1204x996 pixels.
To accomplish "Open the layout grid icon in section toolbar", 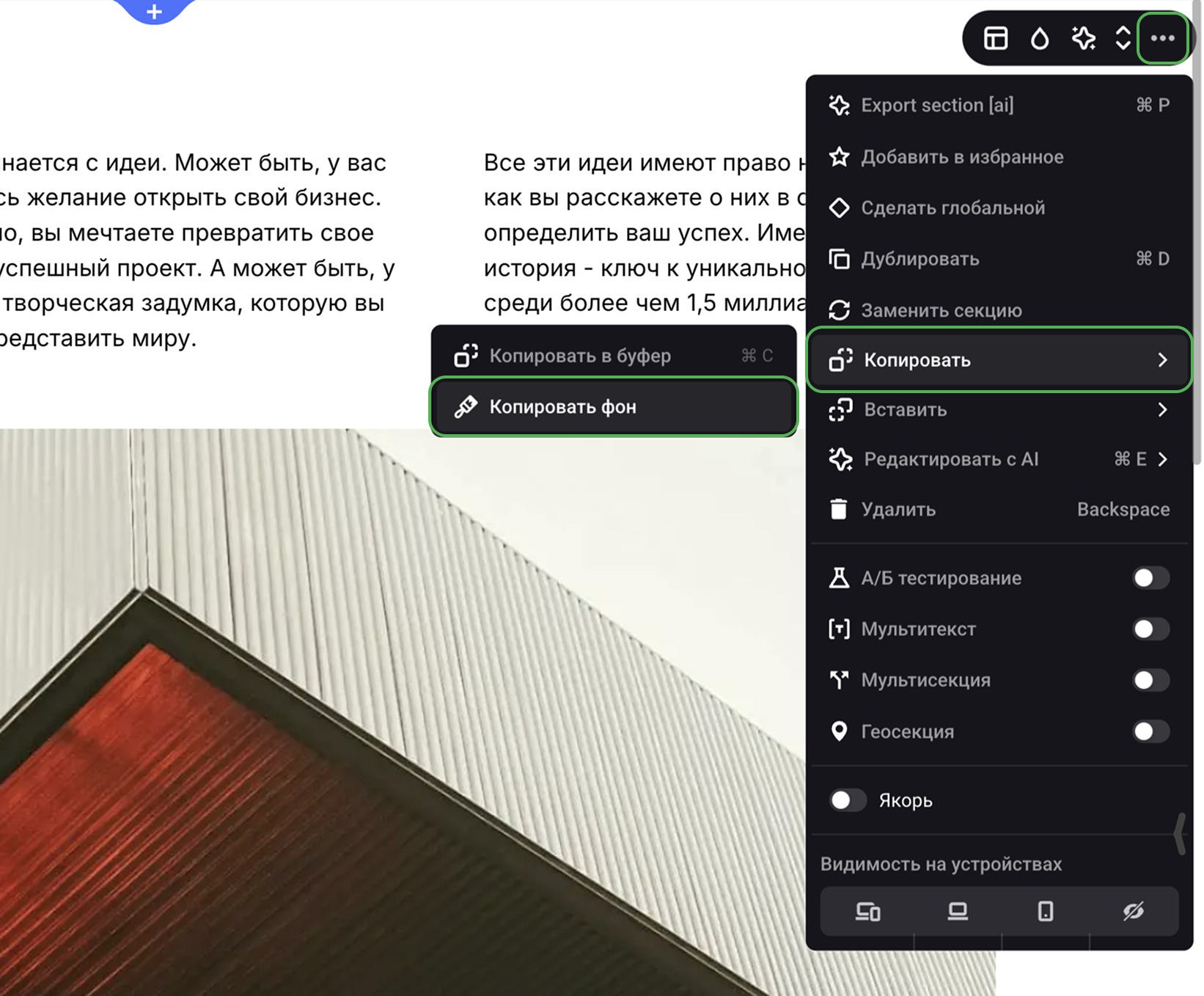I will (x=995, y=38).
